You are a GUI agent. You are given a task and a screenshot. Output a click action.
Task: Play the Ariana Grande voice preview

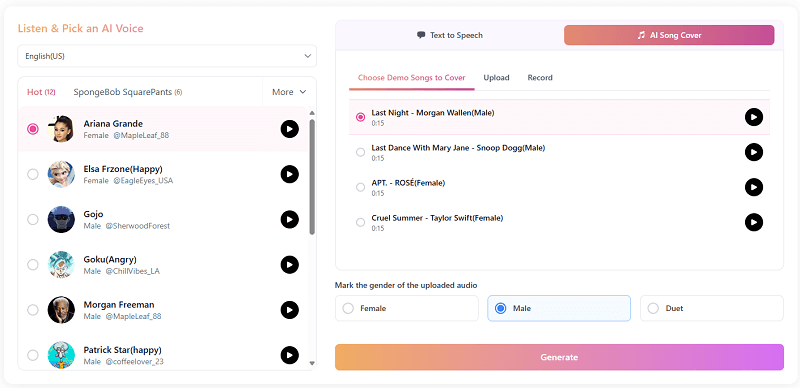(x=290, y=129)
